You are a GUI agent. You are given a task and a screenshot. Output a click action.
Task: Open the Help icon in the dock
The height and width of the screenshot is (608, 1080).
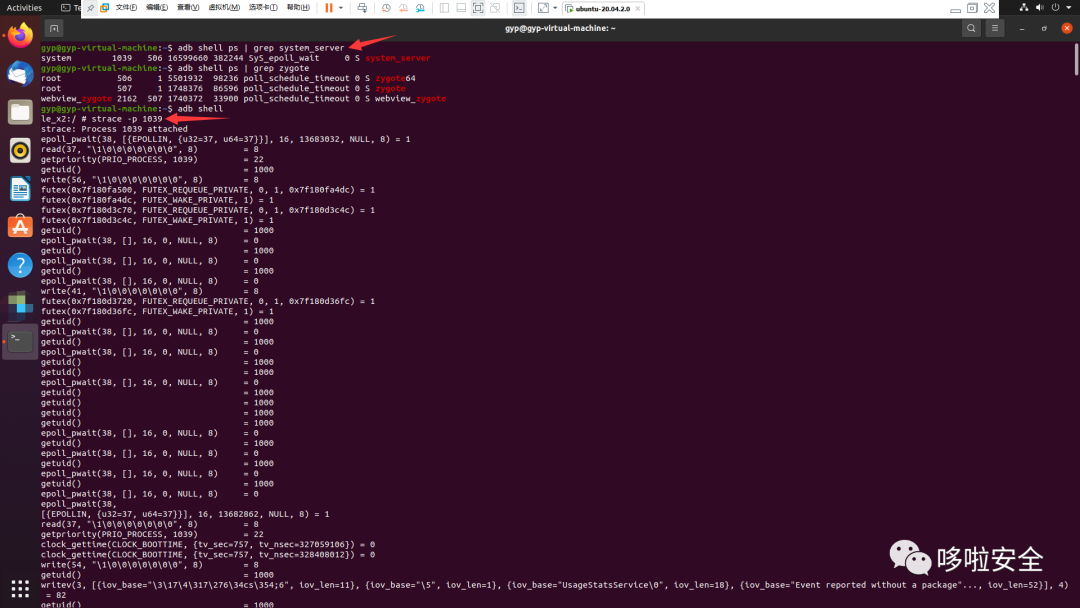coord(20,265)
